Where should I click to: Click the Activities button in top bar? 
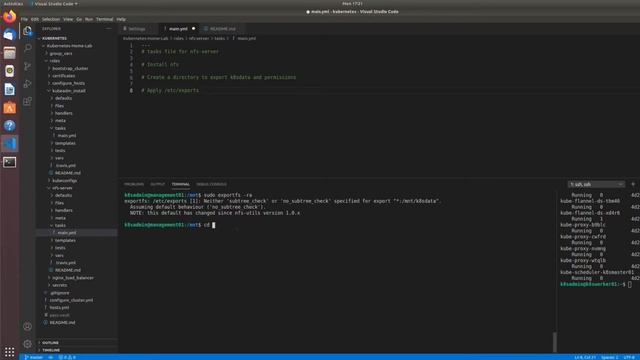13,4
